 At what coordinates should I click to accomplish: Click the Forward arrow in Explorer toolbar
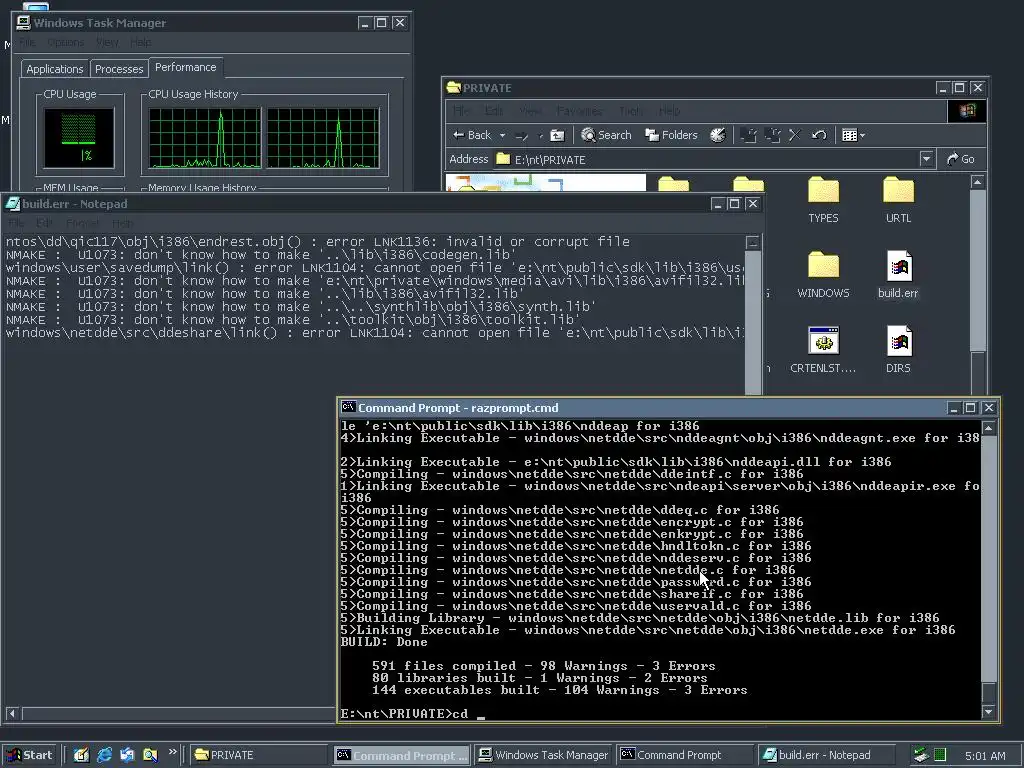click(x=521, y=136)
